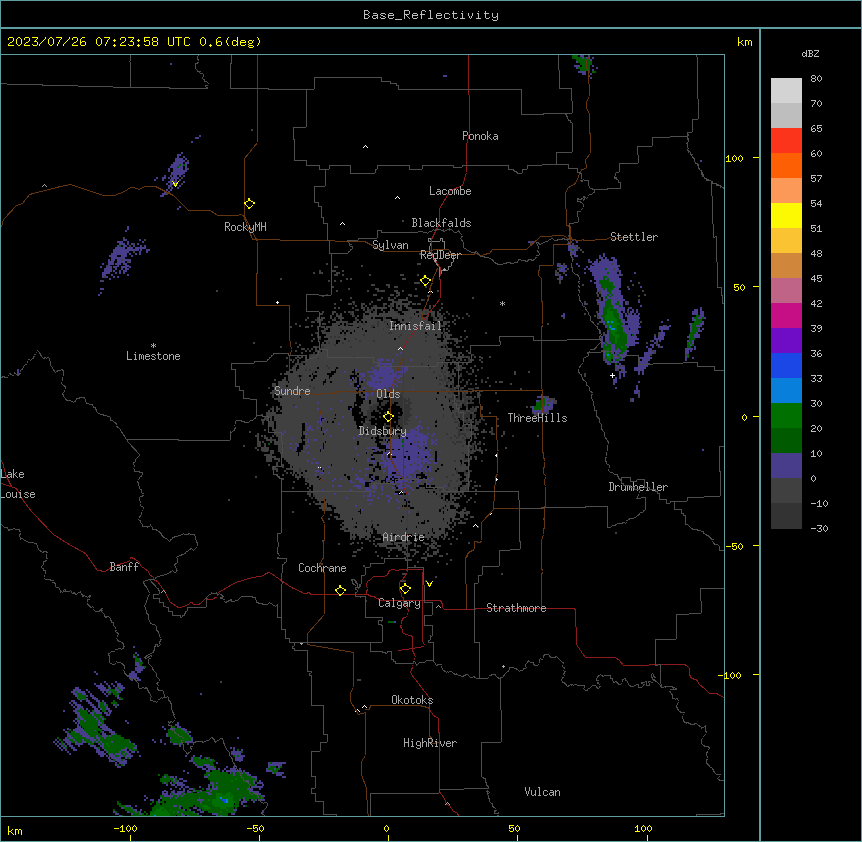Select the RedDeer label
This screenshot has height=842, width=862.
(x=440, y=255)
